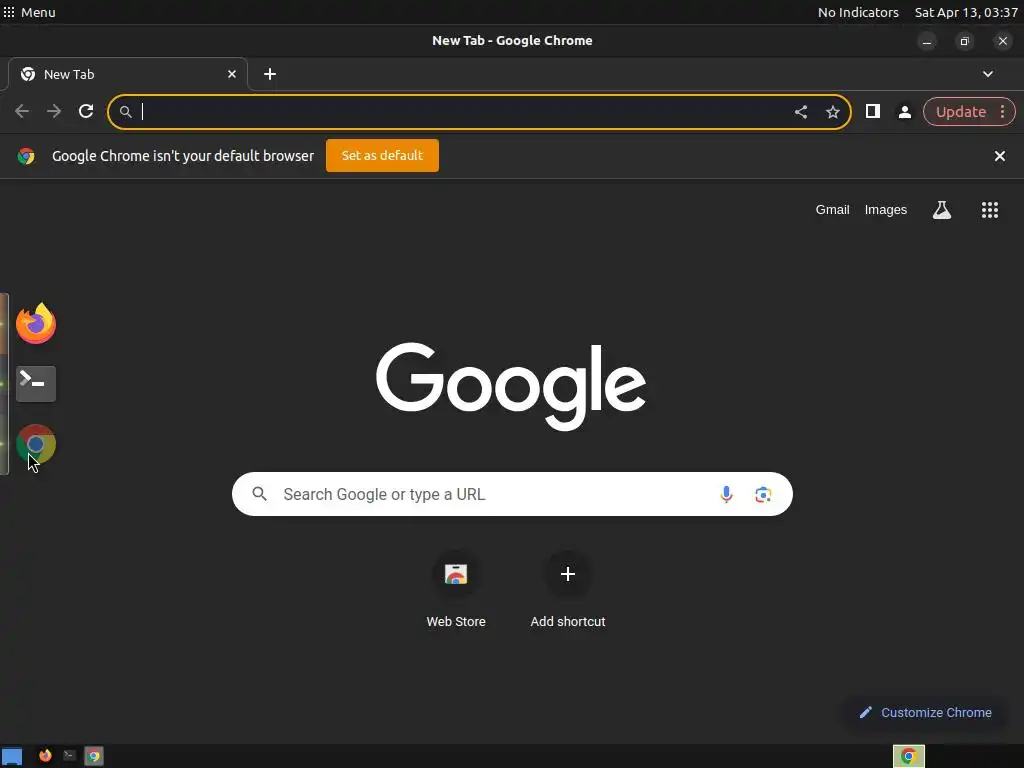The height and width of the screenshot is (768, 1024).
Task: Open the system Menu
Action: (x=29, y=12)
